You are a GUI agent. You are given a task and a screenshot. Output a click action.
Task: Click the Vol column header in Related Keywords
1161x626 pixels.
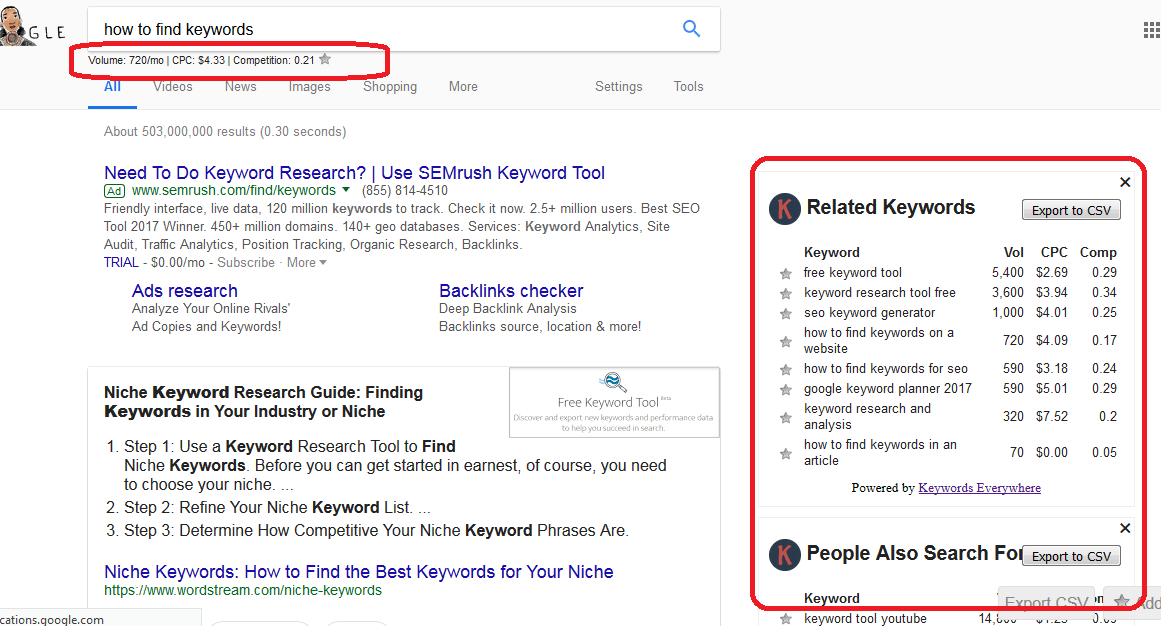tap(1014, 253)
